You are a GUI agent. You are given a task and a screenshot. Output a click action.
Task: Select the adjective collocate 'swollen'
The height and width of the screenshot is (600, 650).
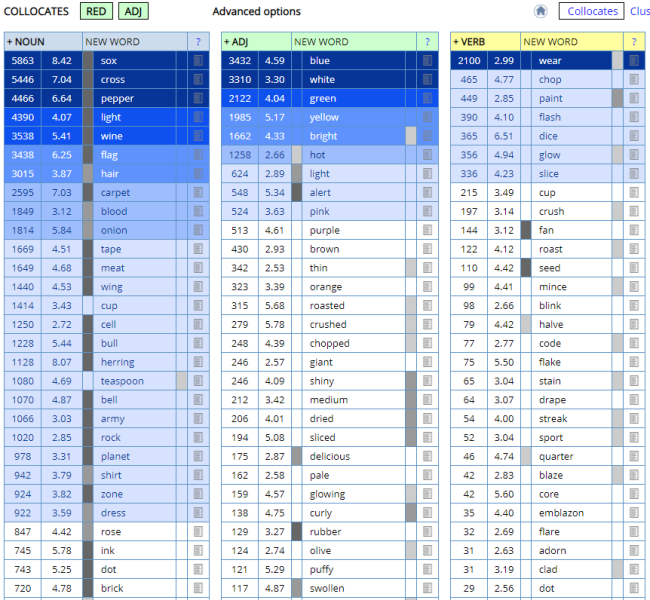coord(327,588)
